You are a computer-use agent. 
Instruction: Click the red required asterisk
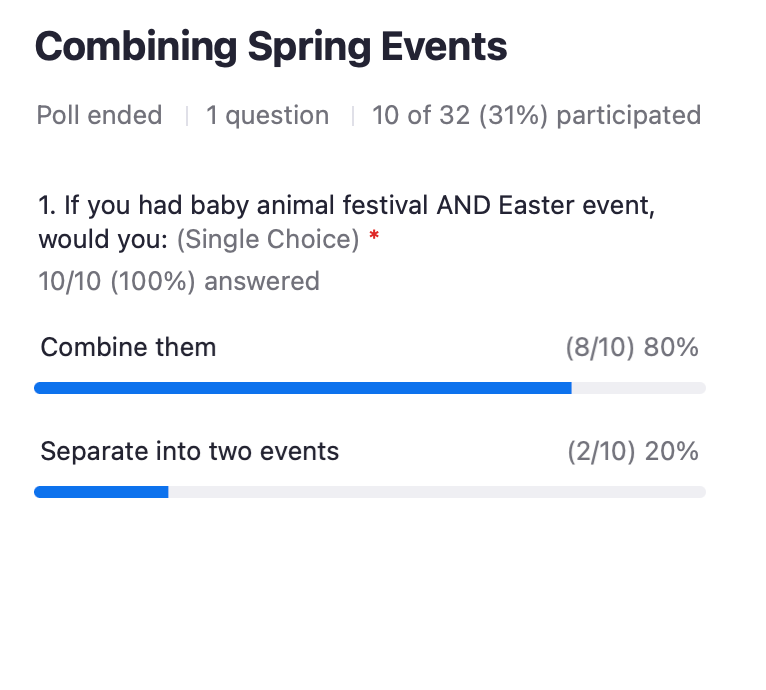point(374,240)
